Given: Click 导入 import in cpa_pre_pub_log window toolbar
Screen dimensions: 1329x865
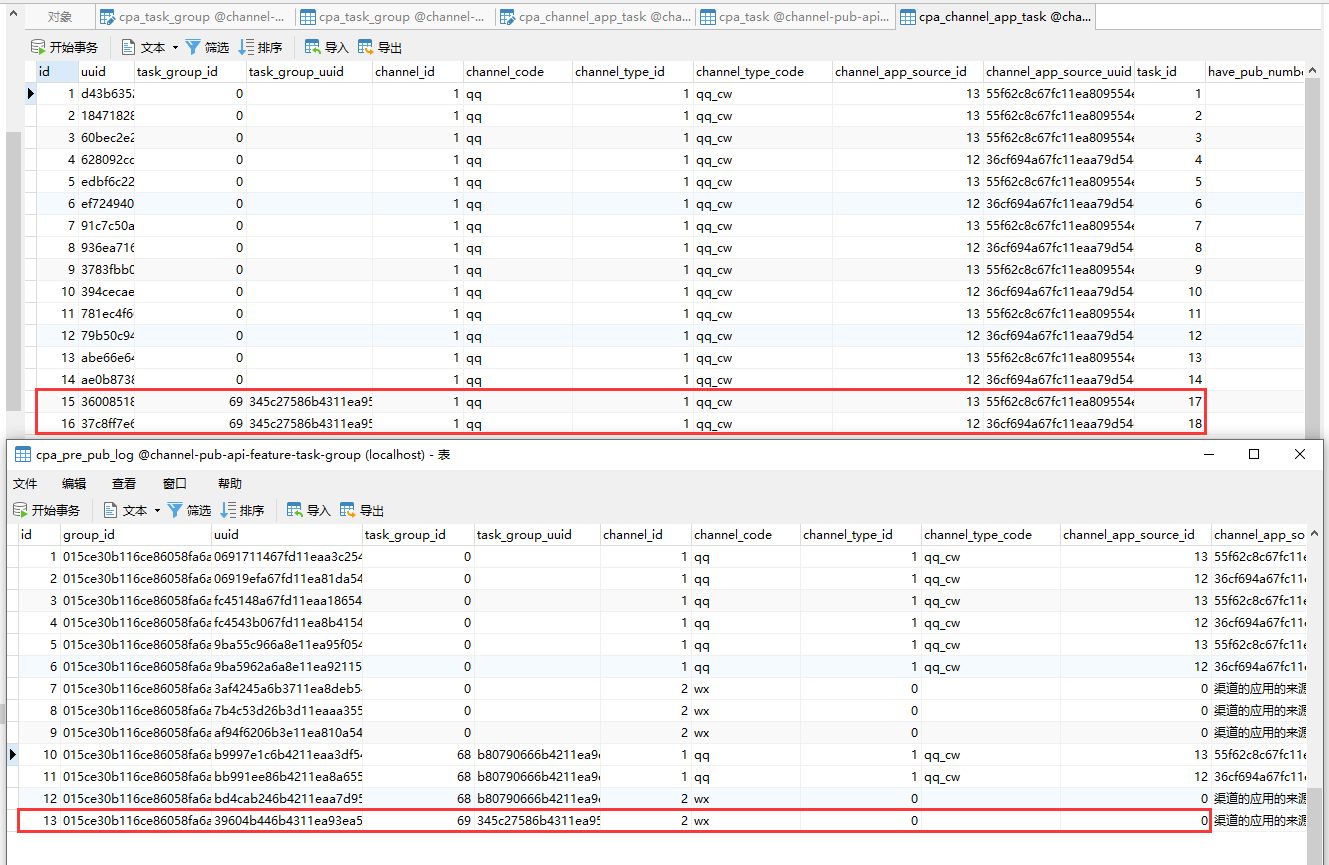Looking at the screenshot, I should click(x=308, y=510).
